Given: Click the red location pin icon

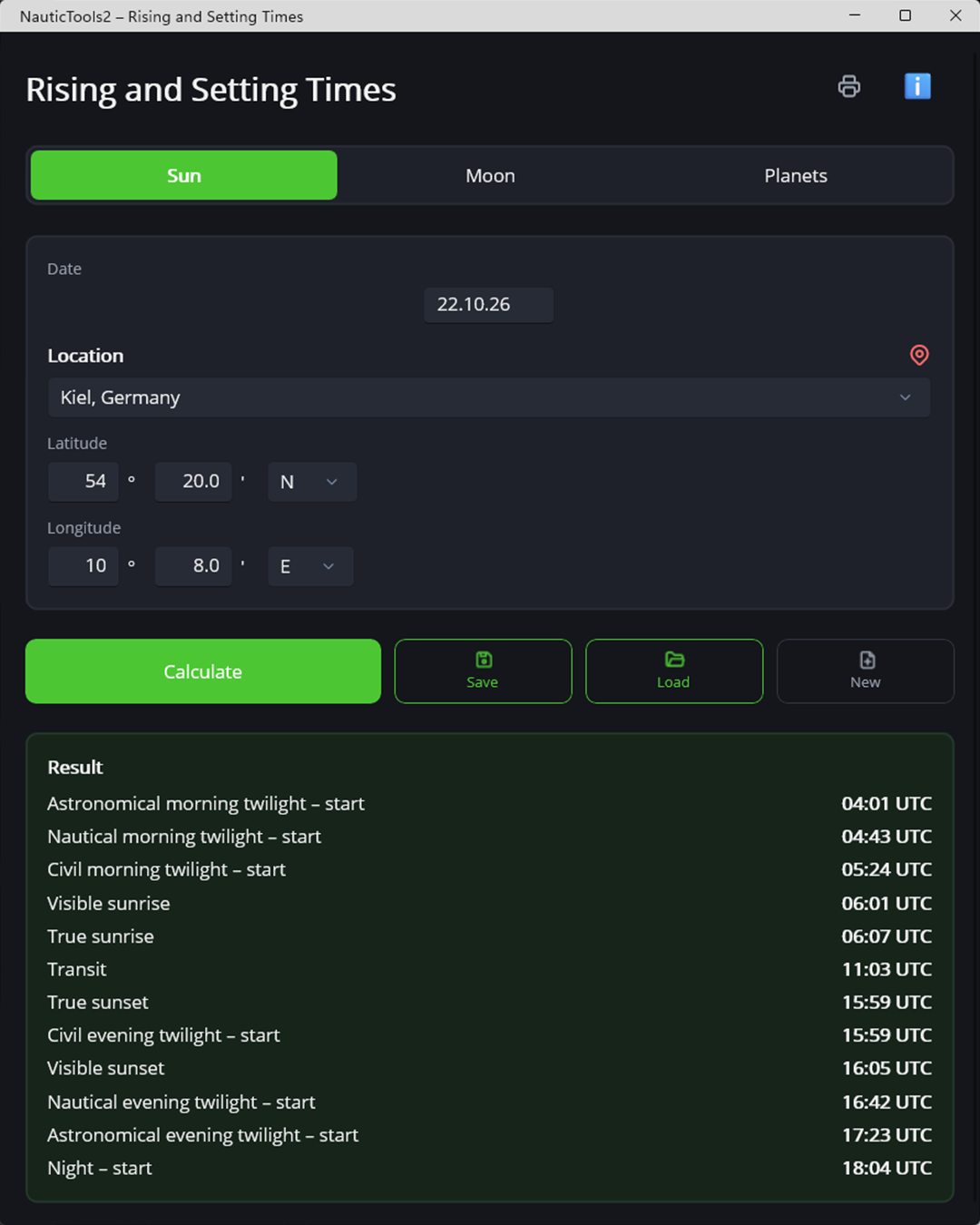Looking at the screenshot, I should pyautogui.click(x=919, y=355).
